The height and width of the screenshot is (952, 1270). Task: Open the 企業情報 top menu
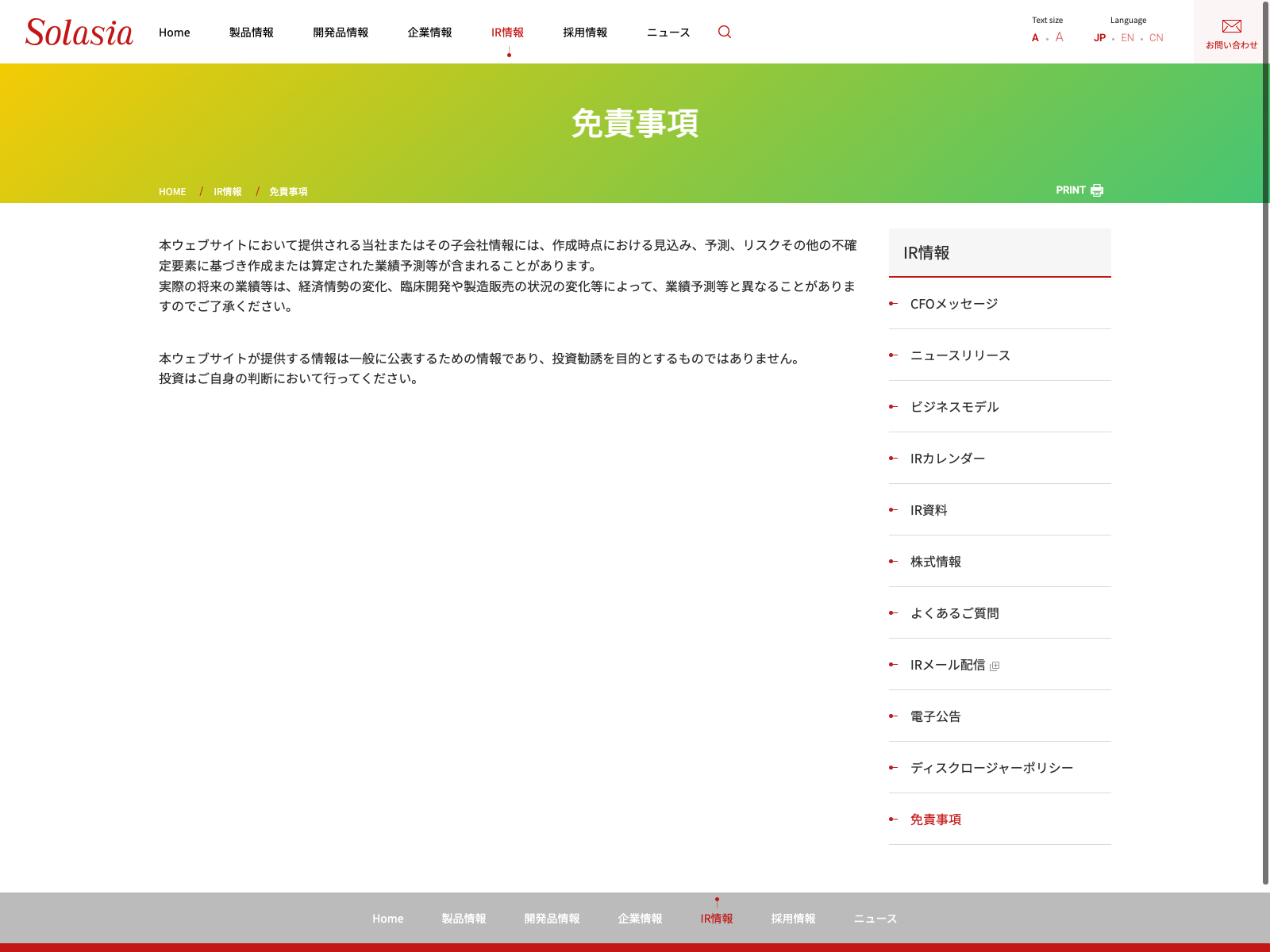pos(429,33)
